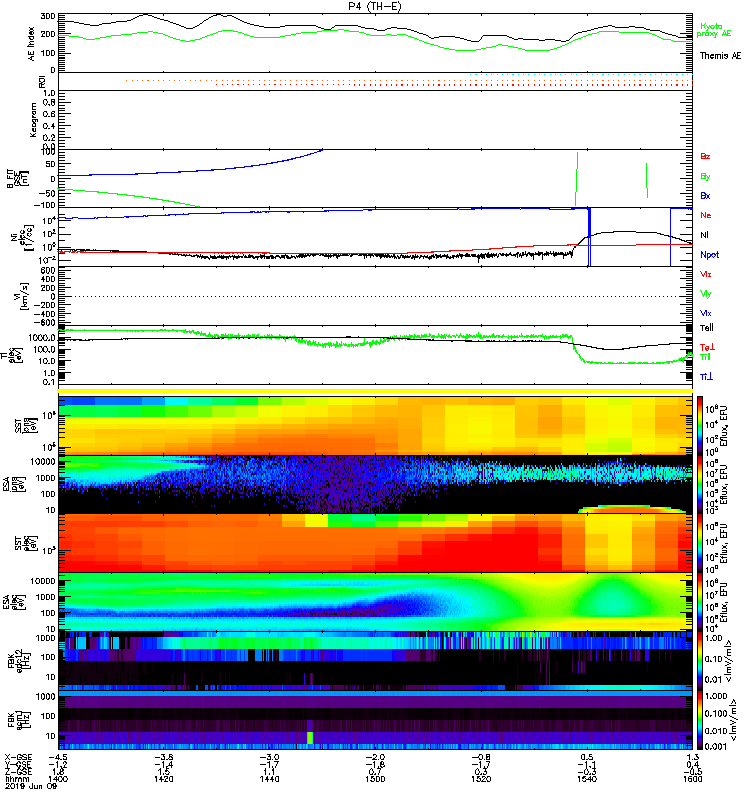Click the "AE Index" vertical axis label
Screen dimensions: 750x800
tap(31, 43)
